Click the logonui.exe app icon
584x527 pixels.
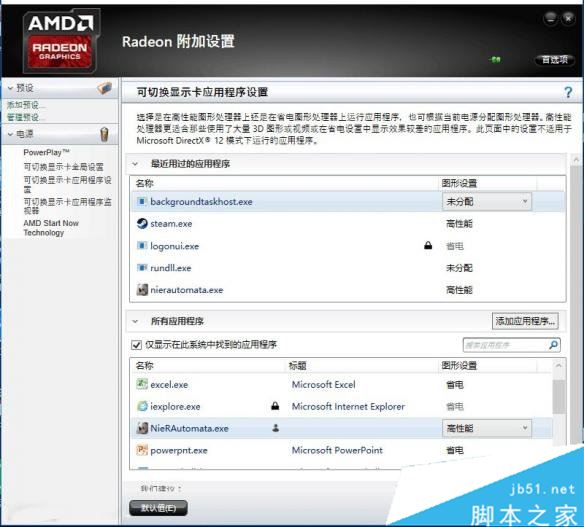click(x=142, y=246)
